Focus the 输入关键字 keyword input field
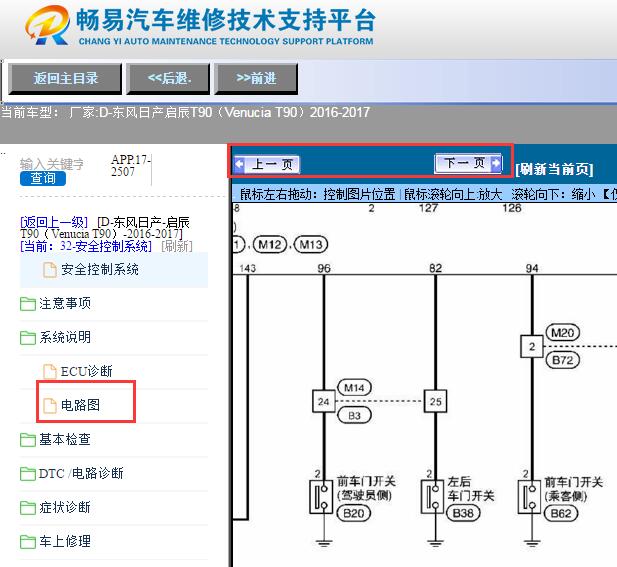Screen dimensions: 617x567 tap(52, 164)
